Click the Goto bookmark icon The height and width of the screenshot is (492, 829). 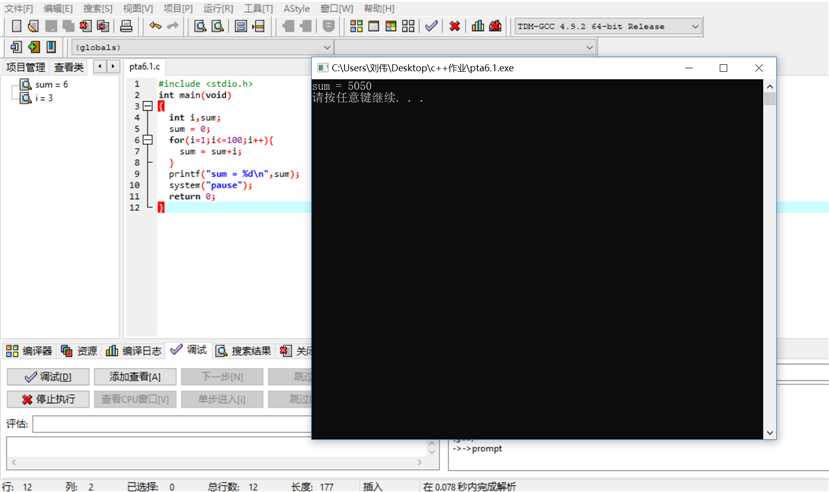click(51, 47)
